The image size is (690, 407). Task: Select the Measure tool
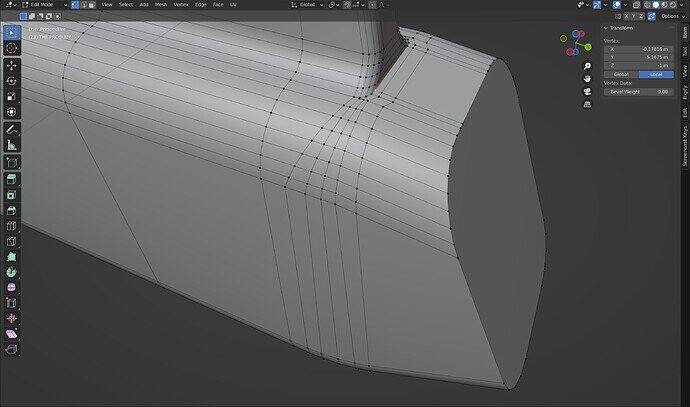(12, 145)
